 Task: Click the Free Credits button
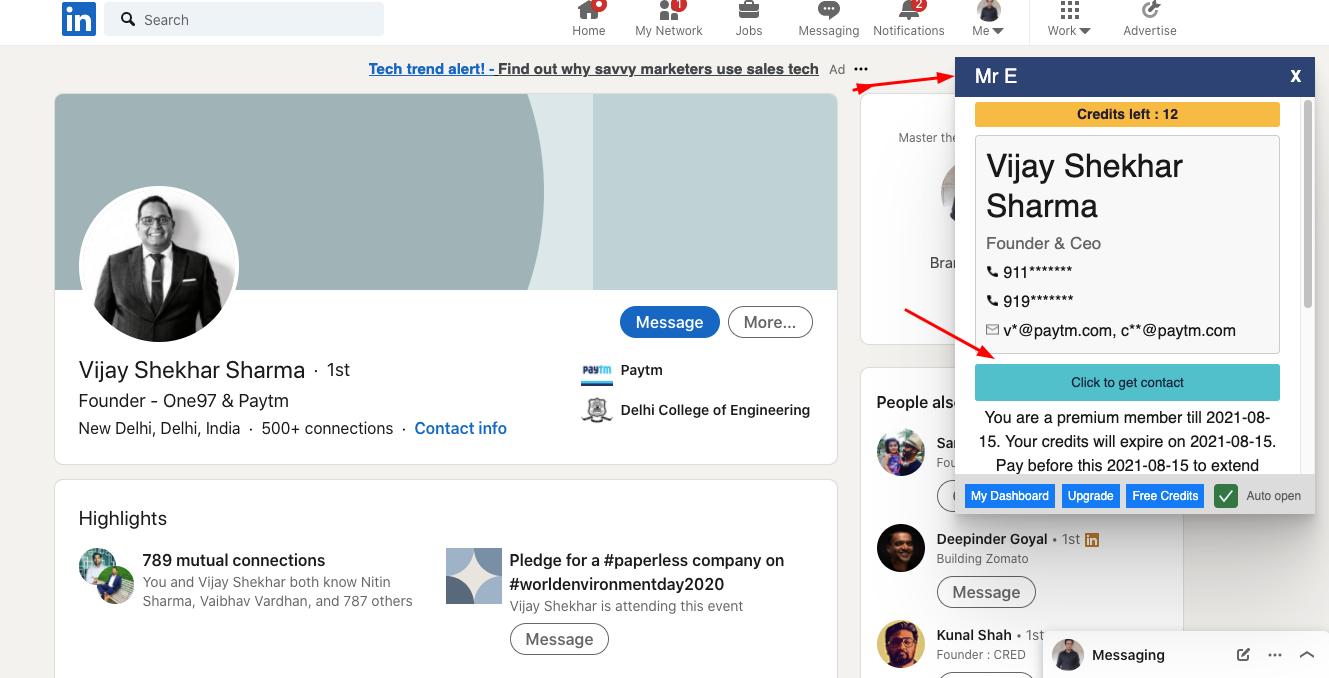coord(1165,496)
